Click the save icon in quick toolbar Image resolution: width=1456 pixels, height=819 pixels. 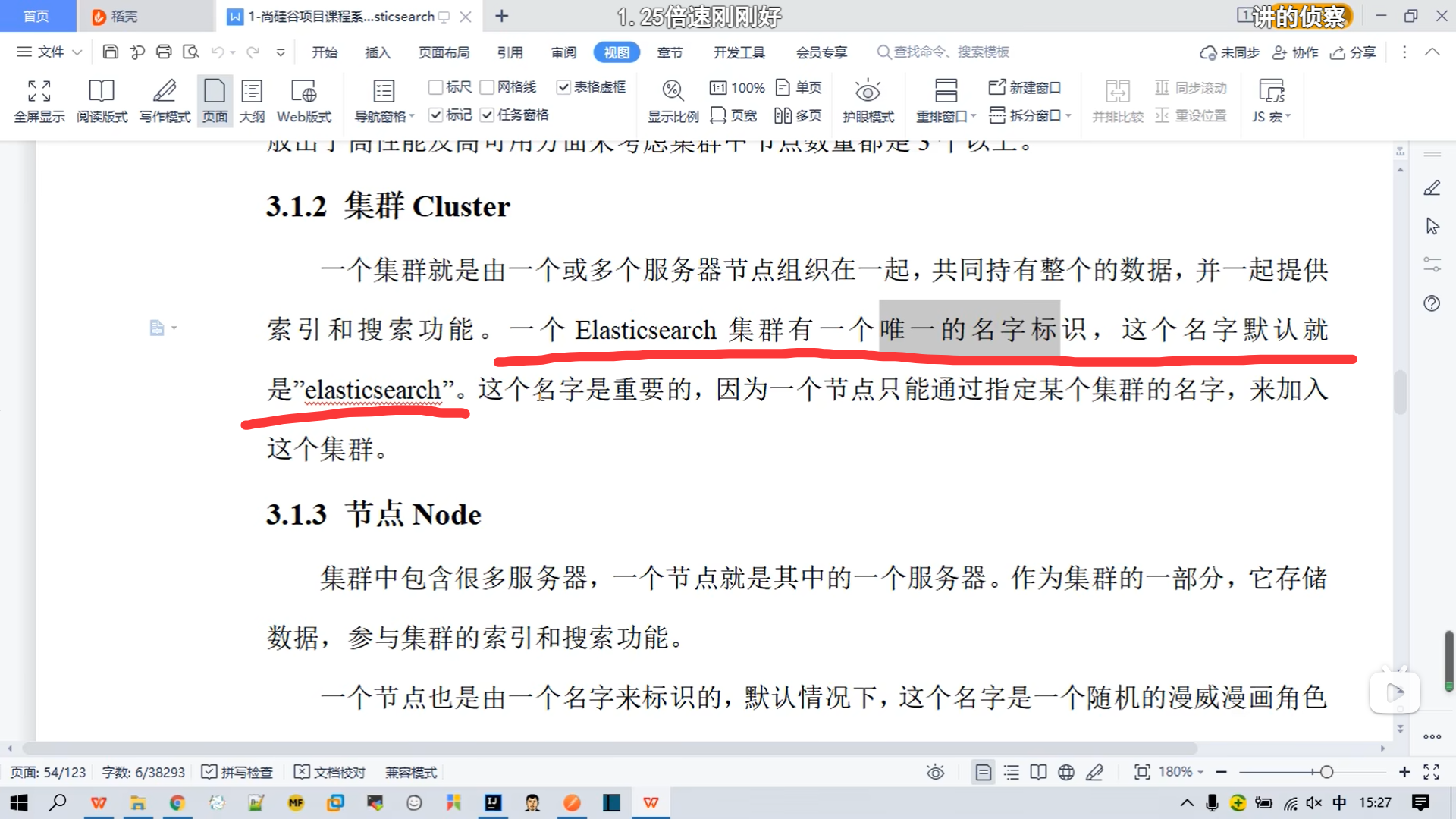(x=111, y=52)
